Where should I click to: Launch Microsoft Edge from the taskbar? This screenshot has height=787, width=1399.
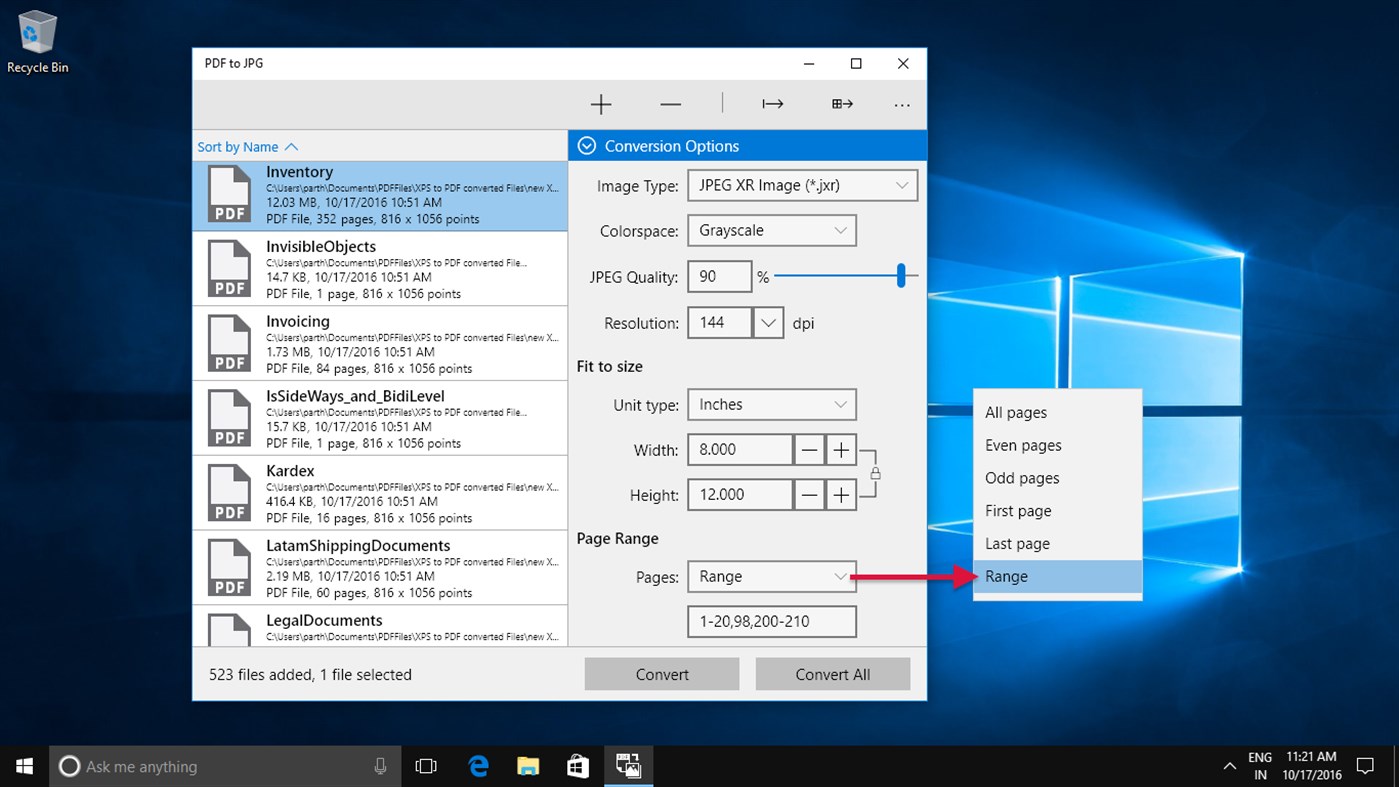[479, 766]
